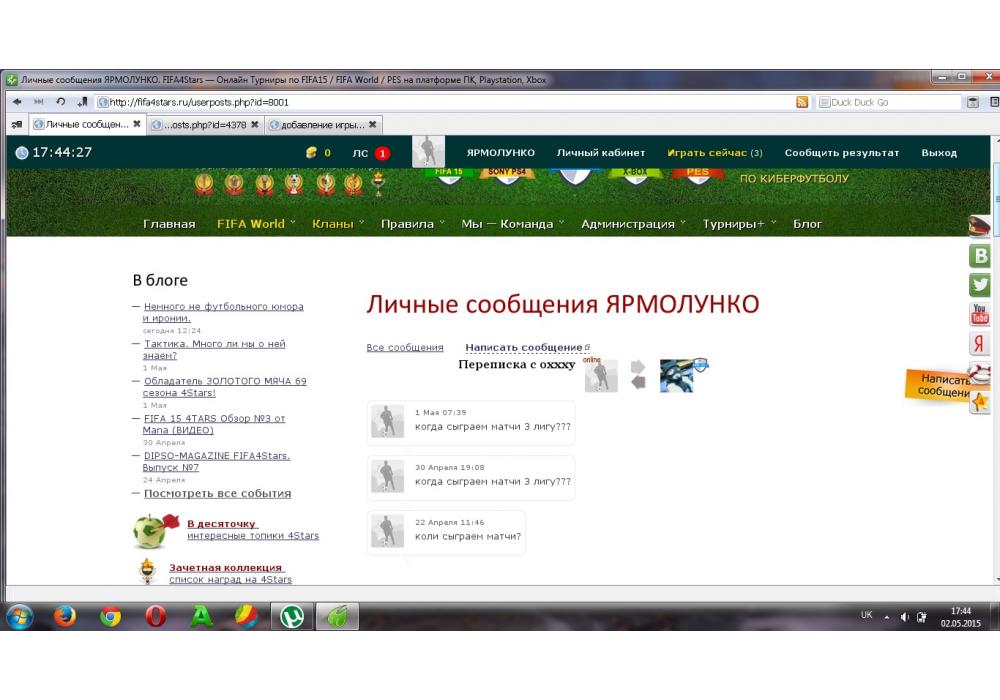The width and height of the screenshot is (1000, 700).
Task: Open Windows Start menu
Action: (x=19, y=616)
